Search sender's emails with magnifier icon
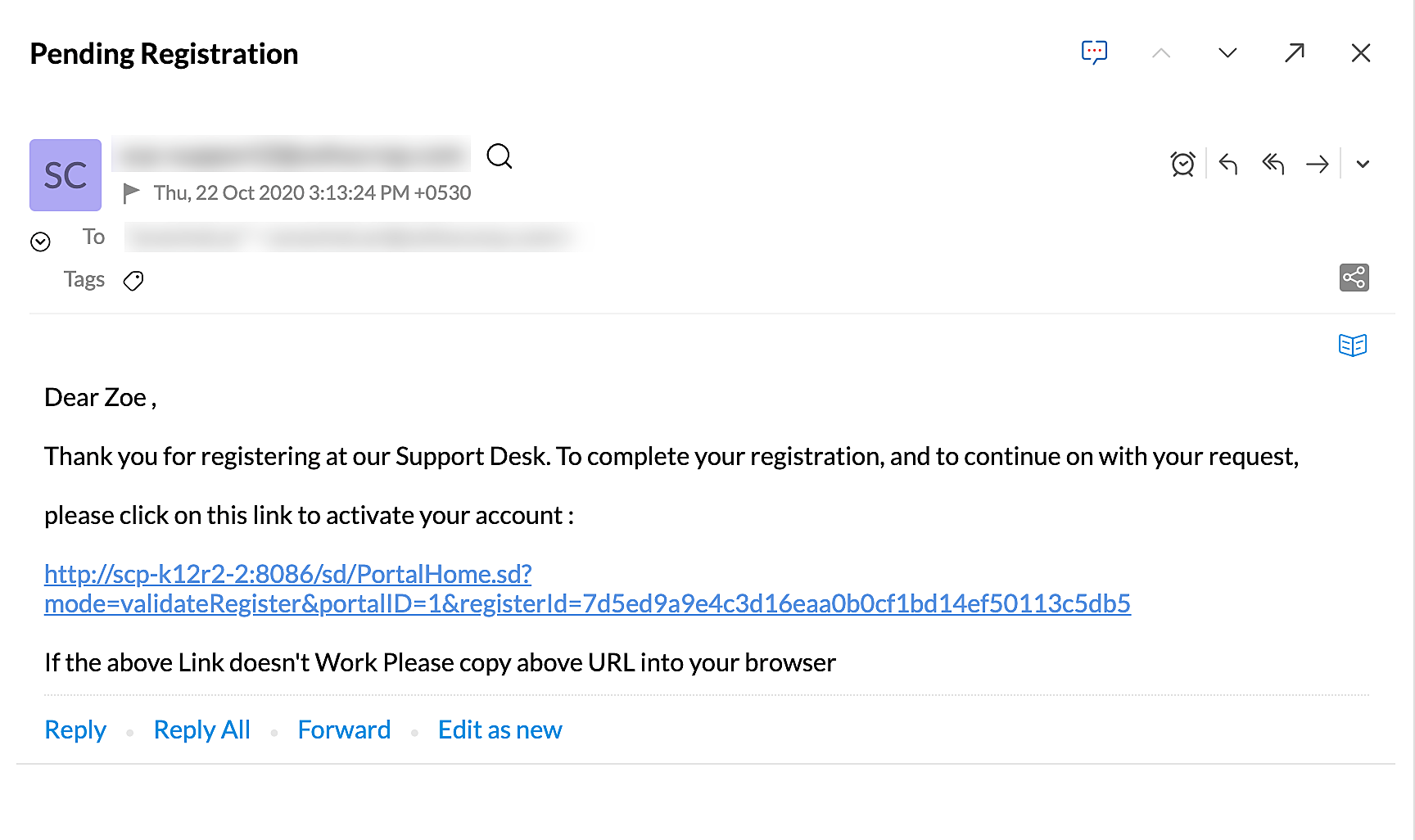1415x840 pixels. [x=499, y=156]
